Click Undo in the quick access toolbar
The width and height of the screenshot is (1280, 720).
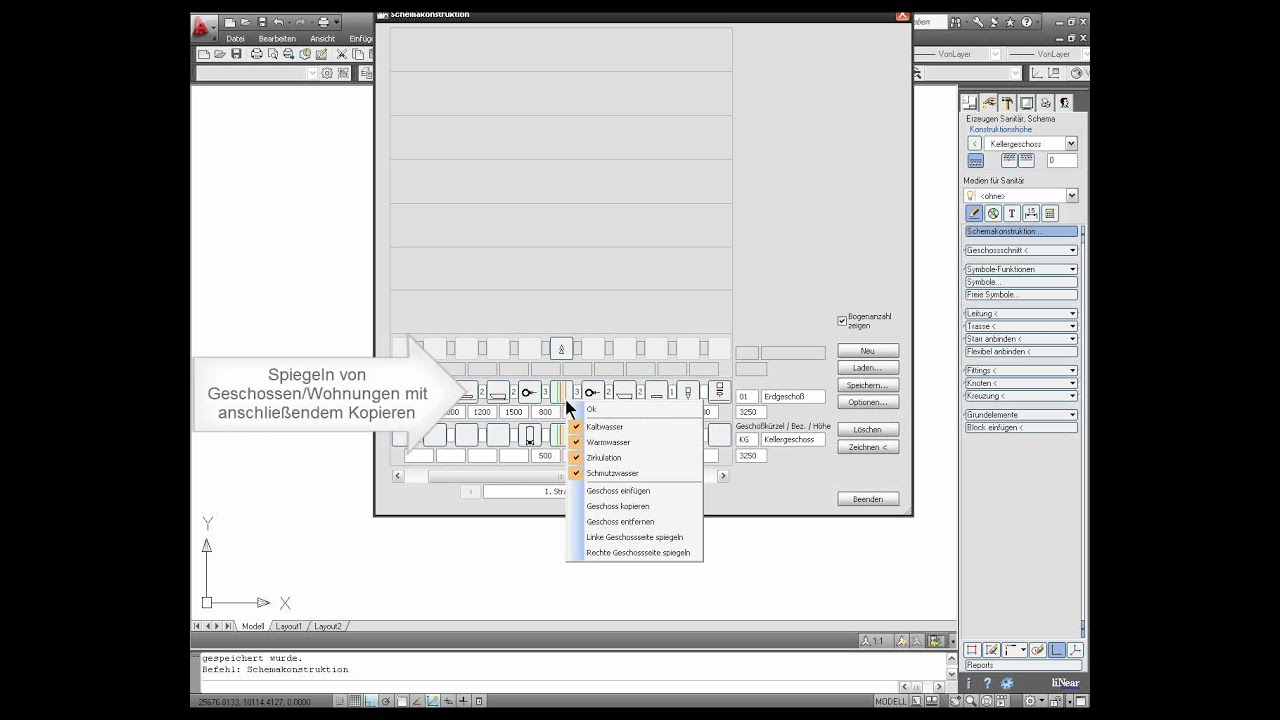click(278, 22)
